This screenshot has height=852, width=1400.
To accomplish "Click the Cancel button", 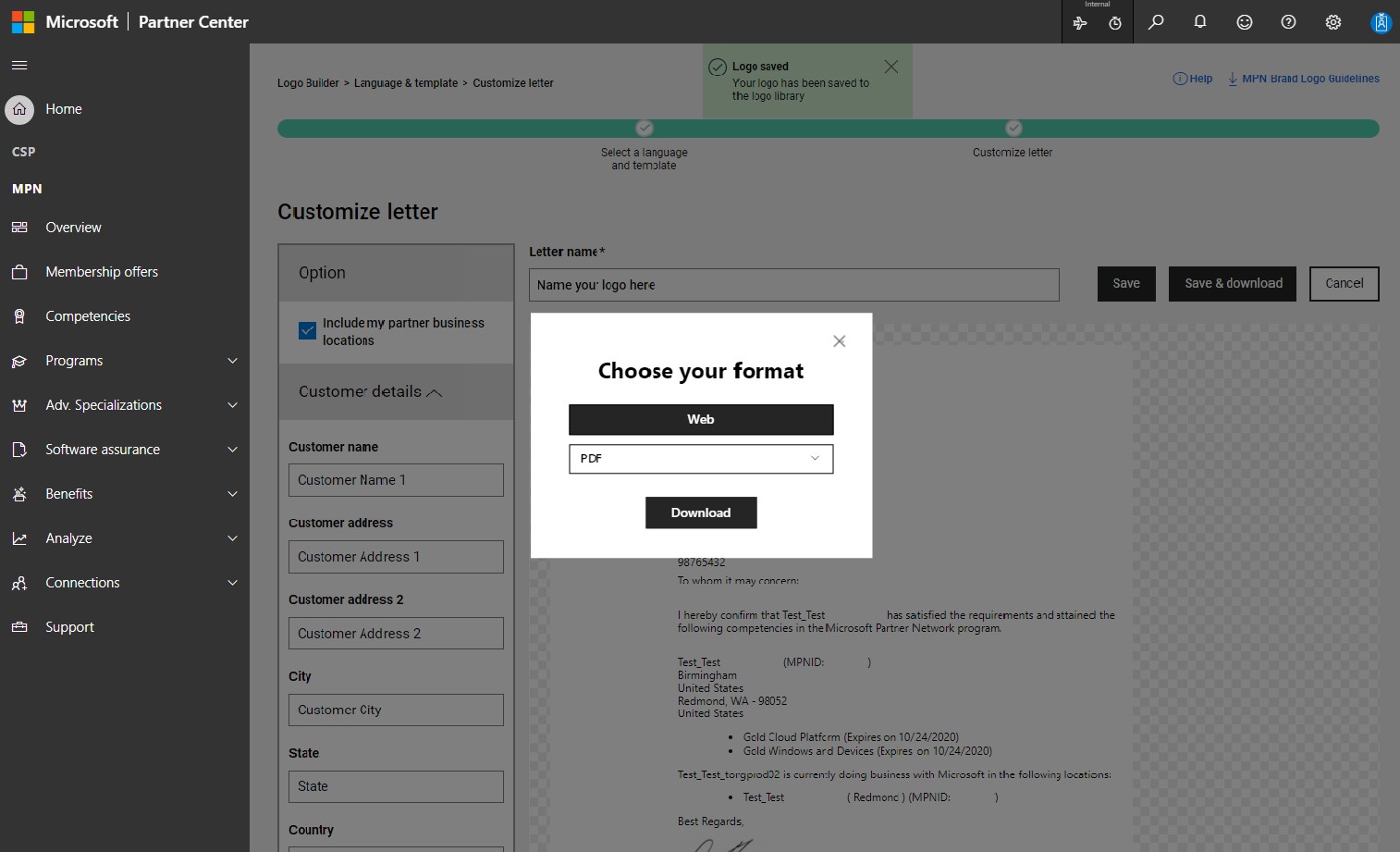I will click(1344, 284).
